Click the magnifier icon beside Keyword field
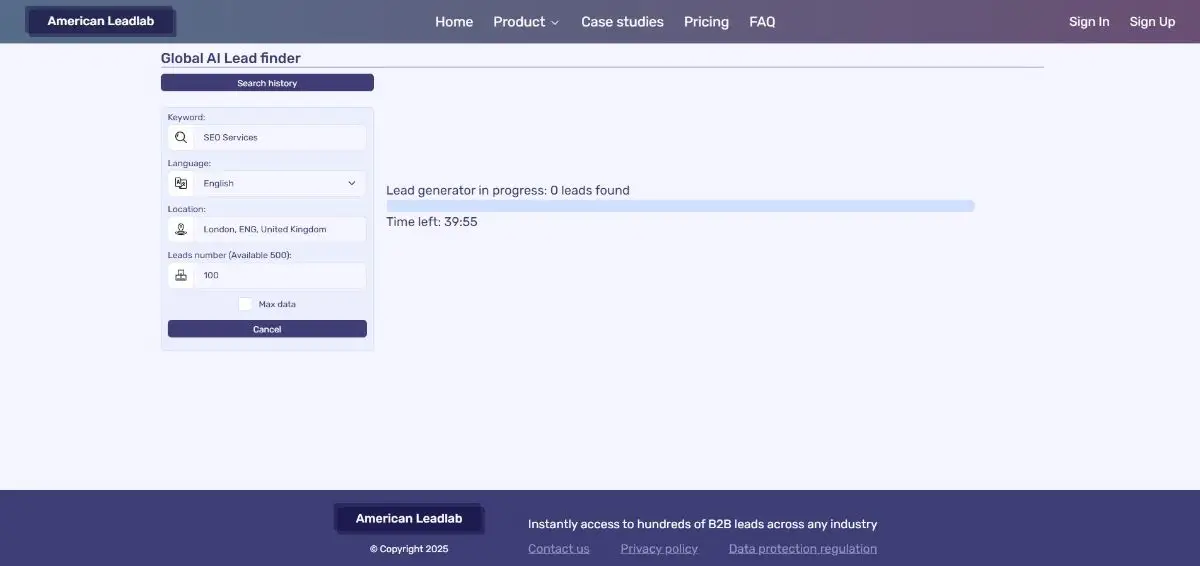Image resolution: width=1200 pixels, height=566 pixels. coord(181,138)
